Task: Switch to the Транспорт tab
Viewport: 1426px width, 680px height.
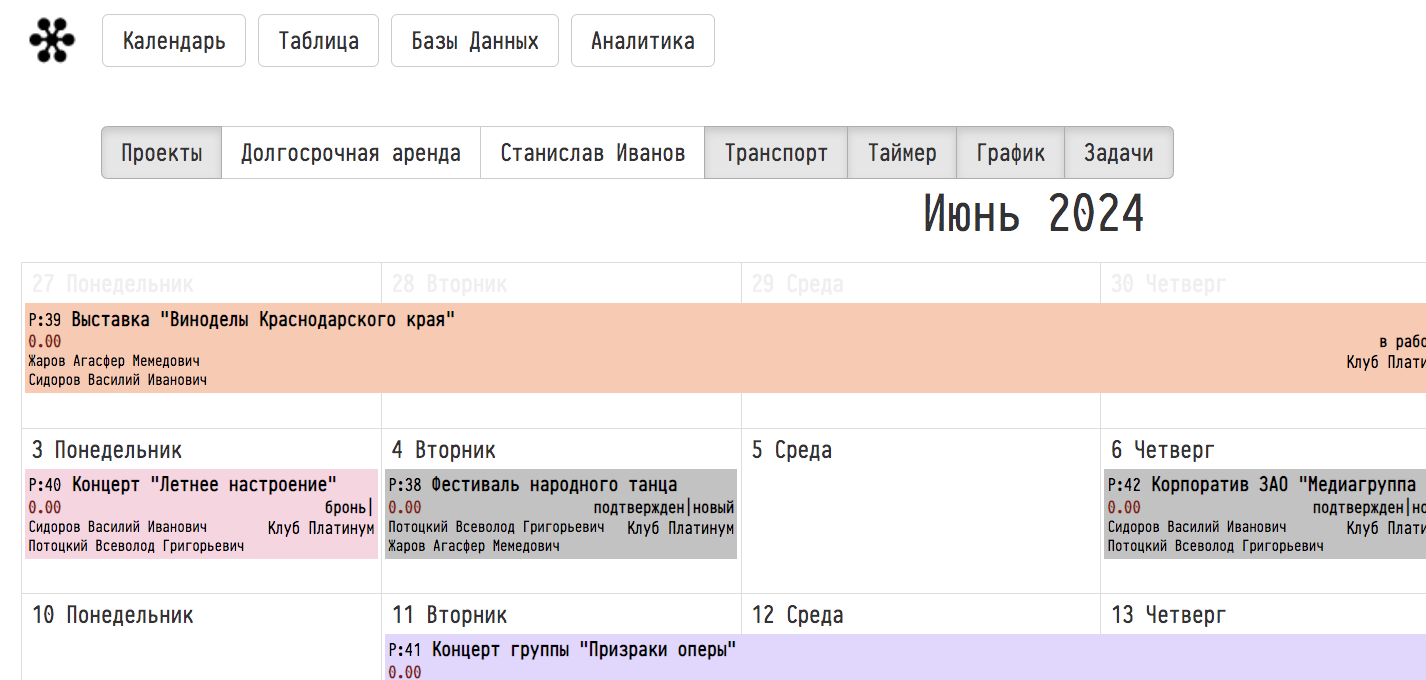Action: point(776,153)
